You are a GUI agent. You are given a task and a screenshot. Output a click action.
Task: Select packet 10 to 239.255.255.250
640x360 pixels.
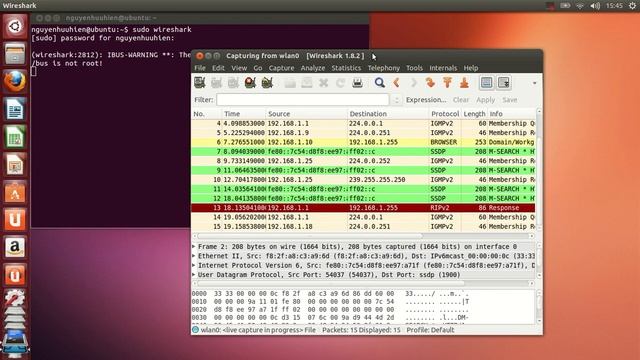click(363, 180)
